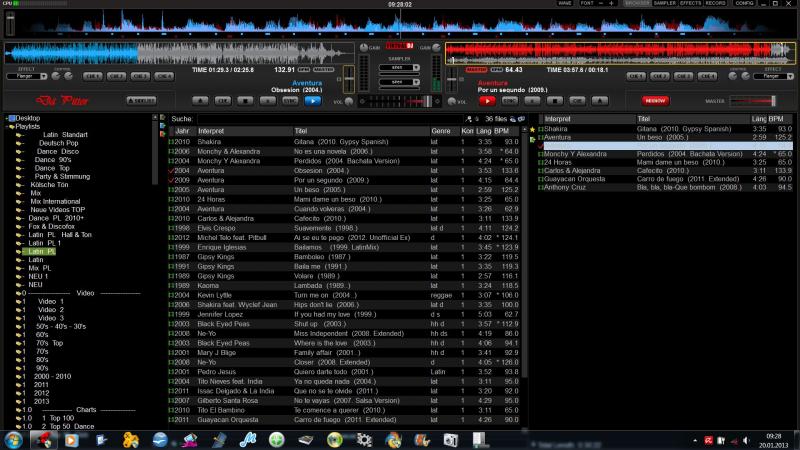This screenshot has width=800, height=450.
Task: Eject the left deck track
Action: tap(201, 101)
